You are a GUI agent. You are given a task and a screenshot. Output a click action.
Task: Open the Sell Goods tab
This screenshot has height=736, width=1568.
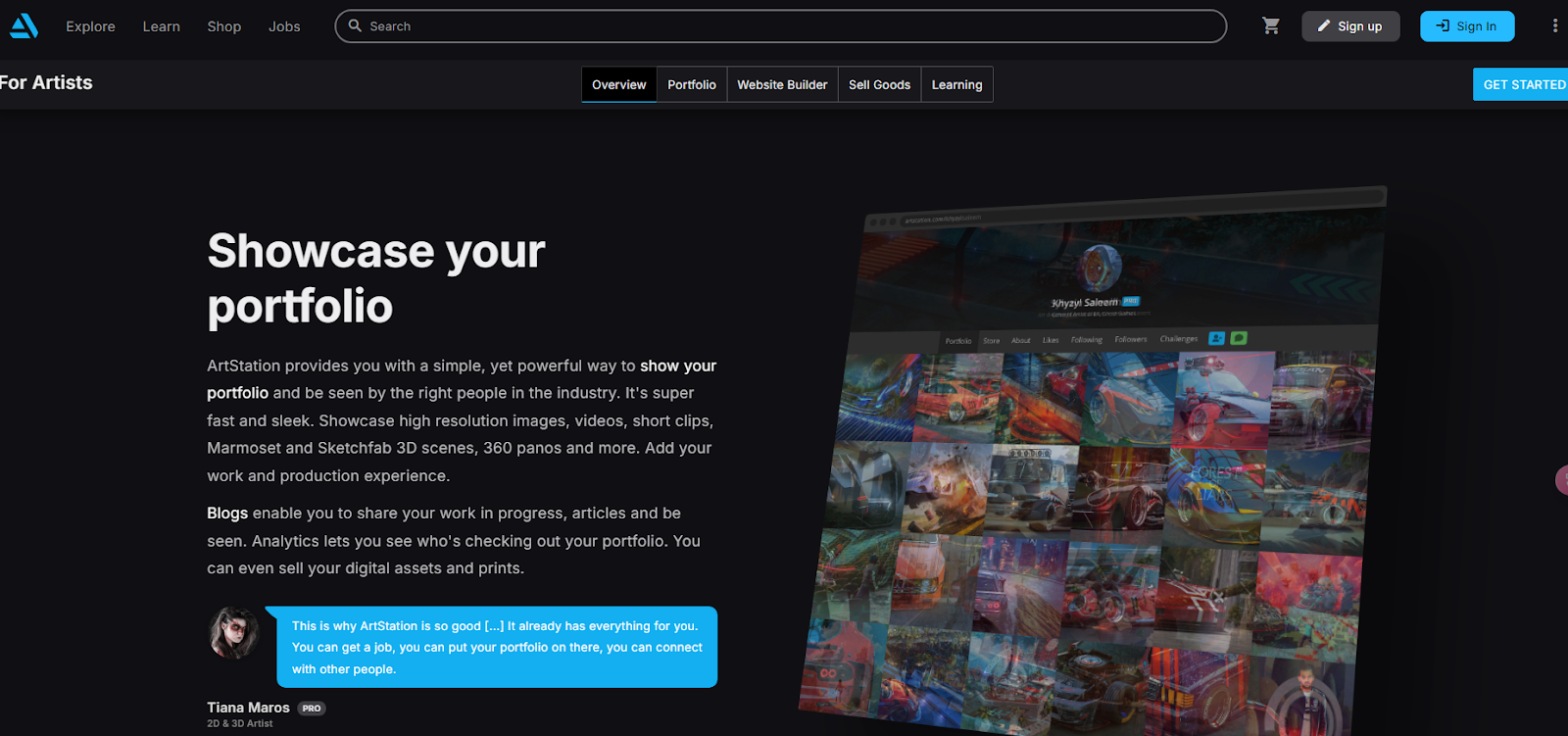[879, 84]
